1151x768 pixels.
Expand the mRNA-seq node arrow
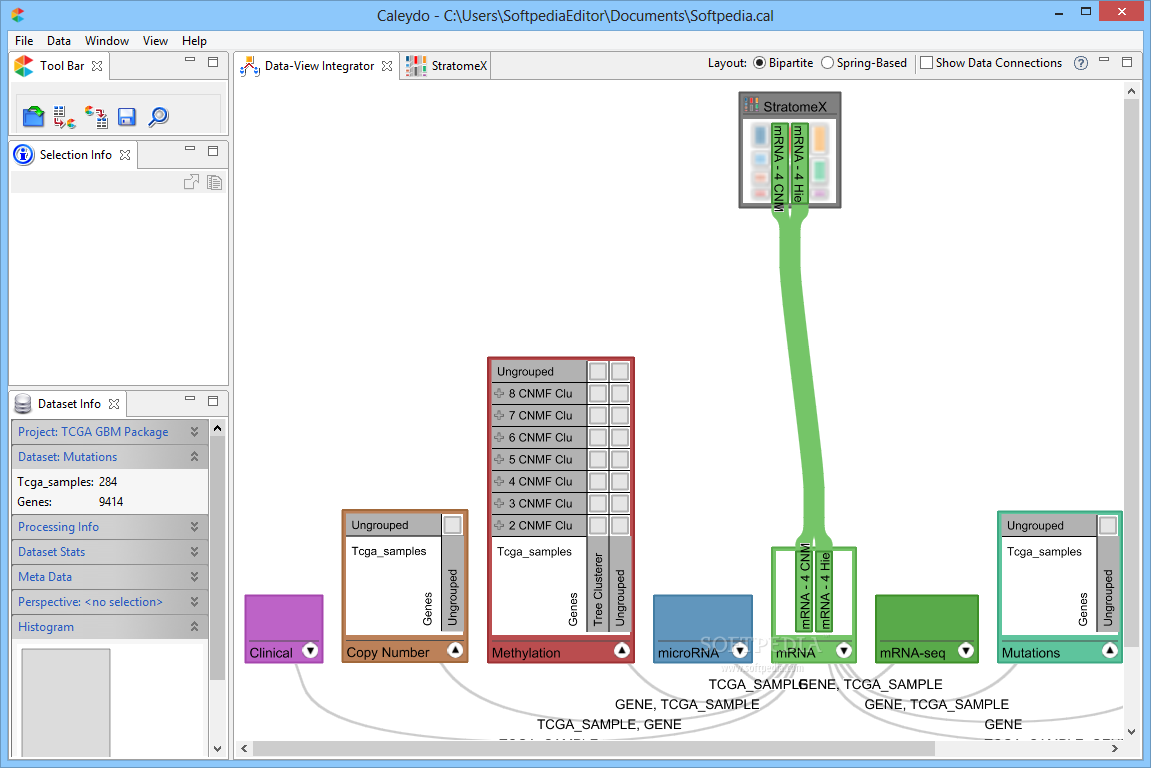(x=966, y=651)
